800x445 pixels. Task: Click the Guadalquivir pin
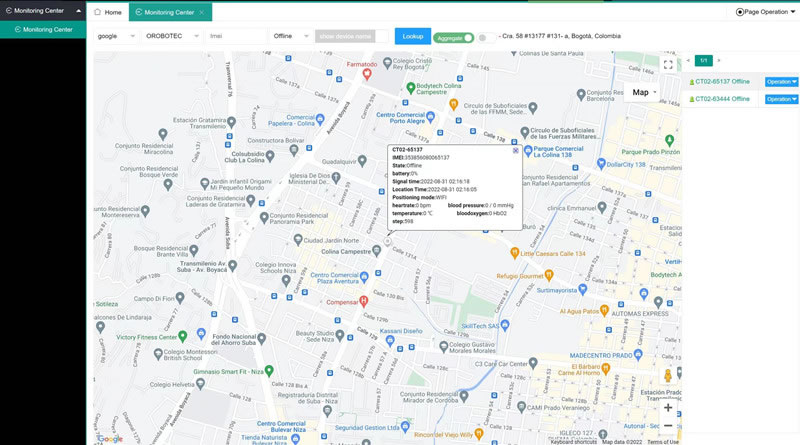(362, 161)
